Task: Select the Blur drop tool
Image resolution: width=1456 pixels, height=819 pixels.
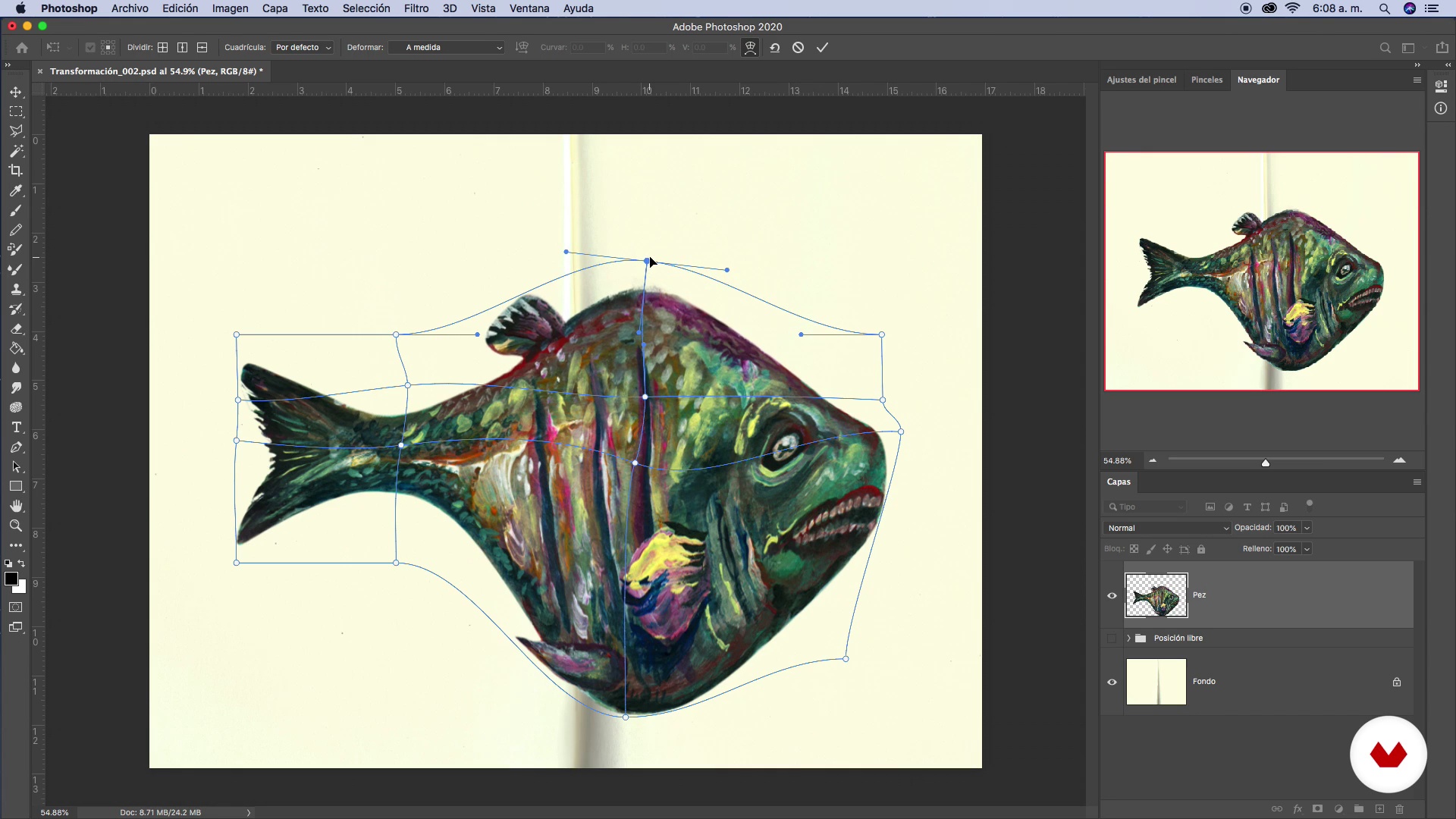Action: (x=16, y=368)
